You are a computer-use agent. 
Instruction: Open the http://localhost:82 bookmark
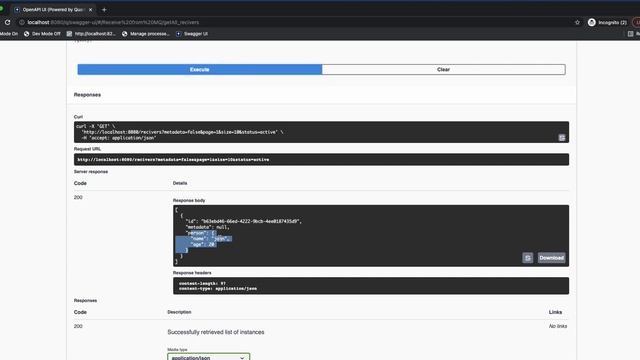[91, 34]
